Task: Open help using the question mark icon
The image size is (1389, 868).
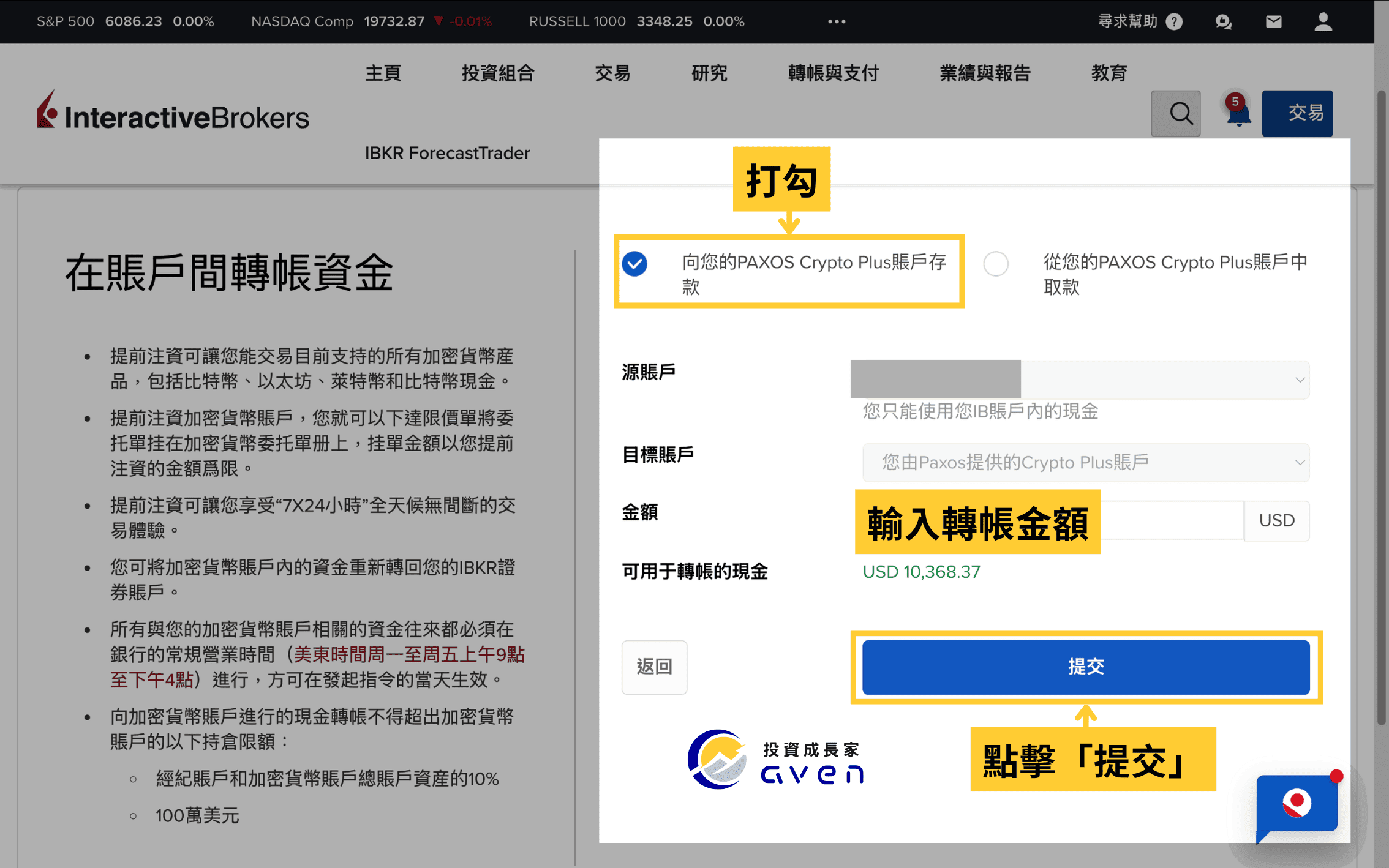Action: [1174, 21]
